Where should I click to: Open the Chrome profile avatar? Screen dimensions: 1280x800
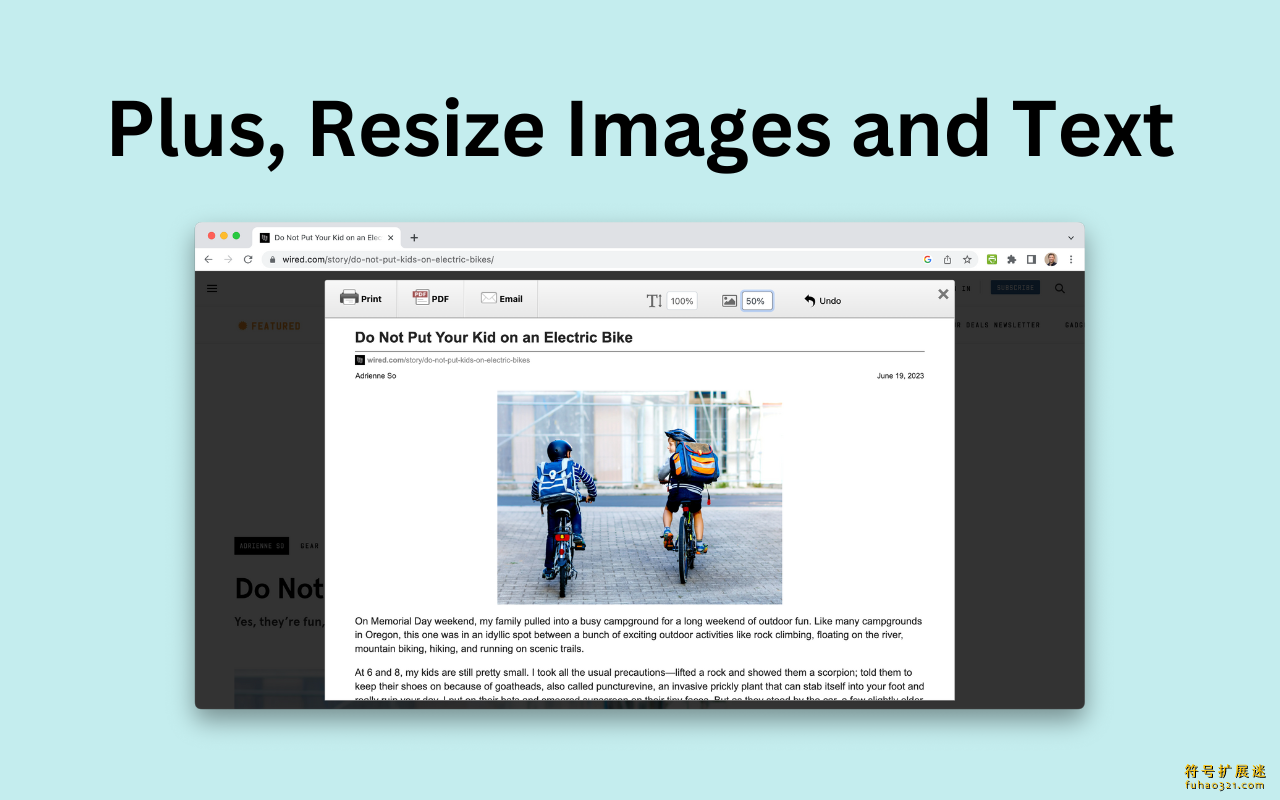click(1051, 259)
